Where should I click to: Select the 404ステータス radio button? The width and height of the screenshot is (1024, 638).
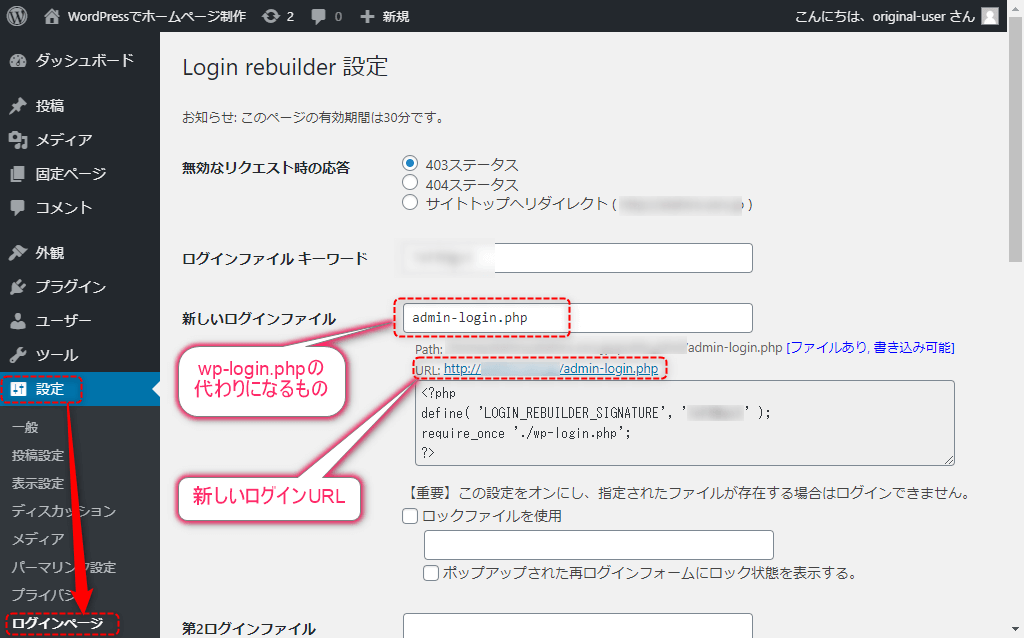point(409,182)
